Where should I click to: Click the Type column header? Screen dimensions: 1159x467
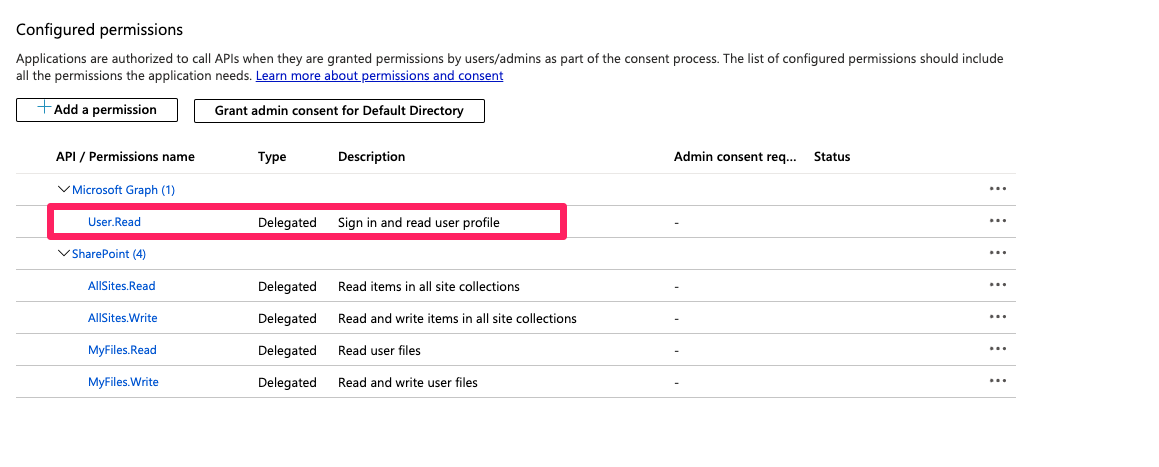(x=272, y=157)
